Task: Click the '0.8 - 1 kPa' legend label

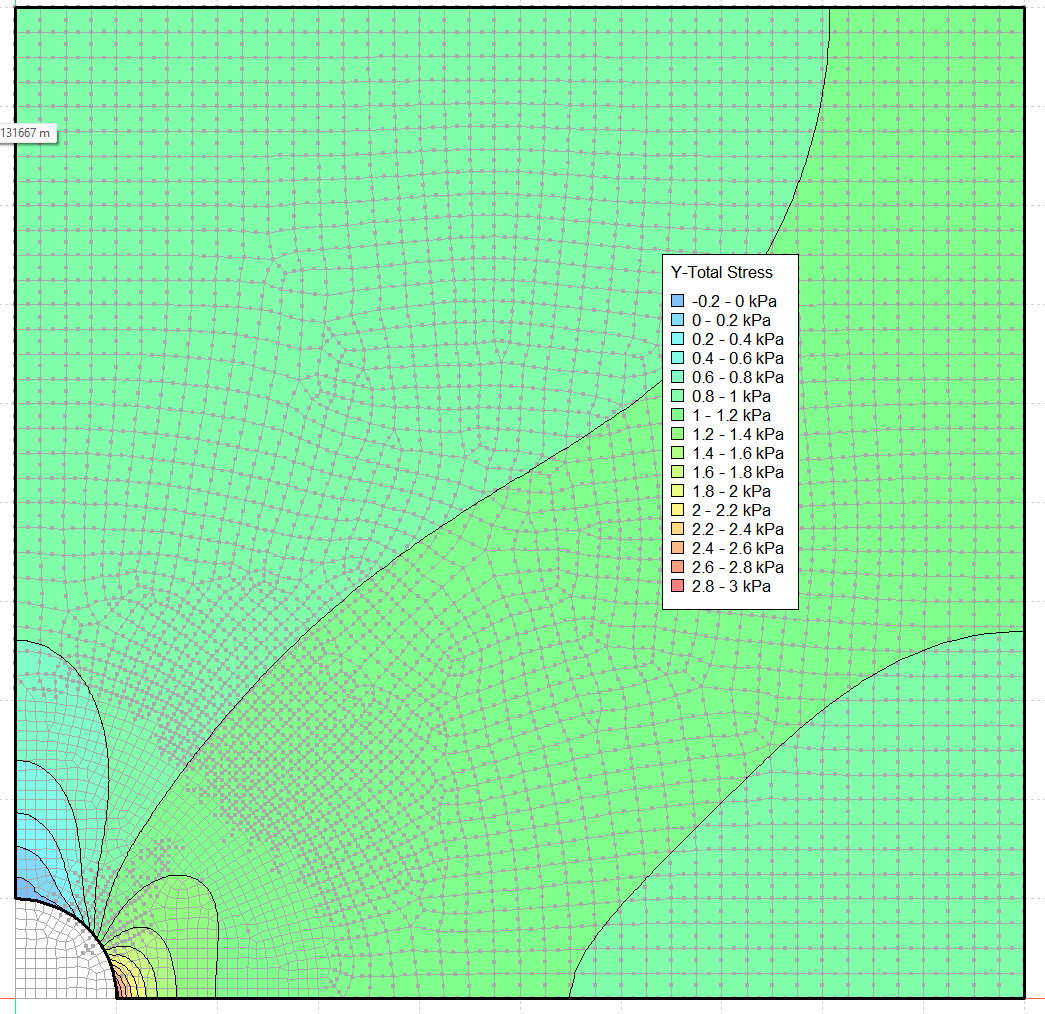Action: (x=731, y=396)
